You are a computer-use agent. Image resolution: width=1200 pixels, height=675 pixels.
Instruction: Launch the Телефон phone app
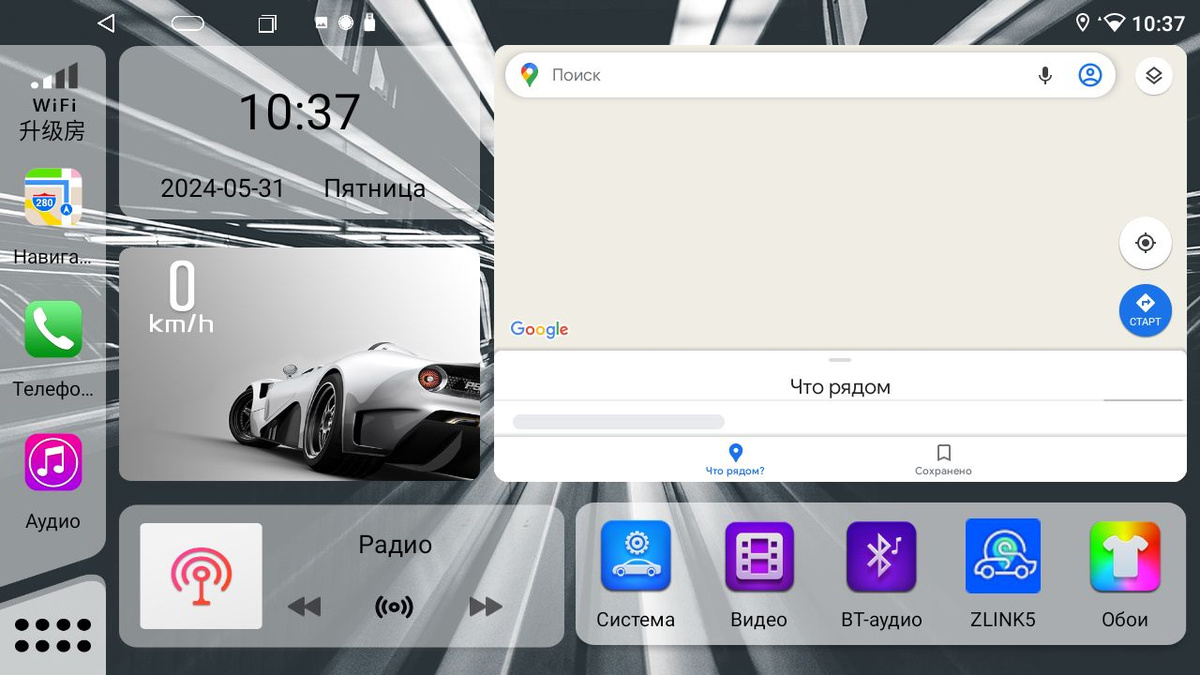coord(53,329)
